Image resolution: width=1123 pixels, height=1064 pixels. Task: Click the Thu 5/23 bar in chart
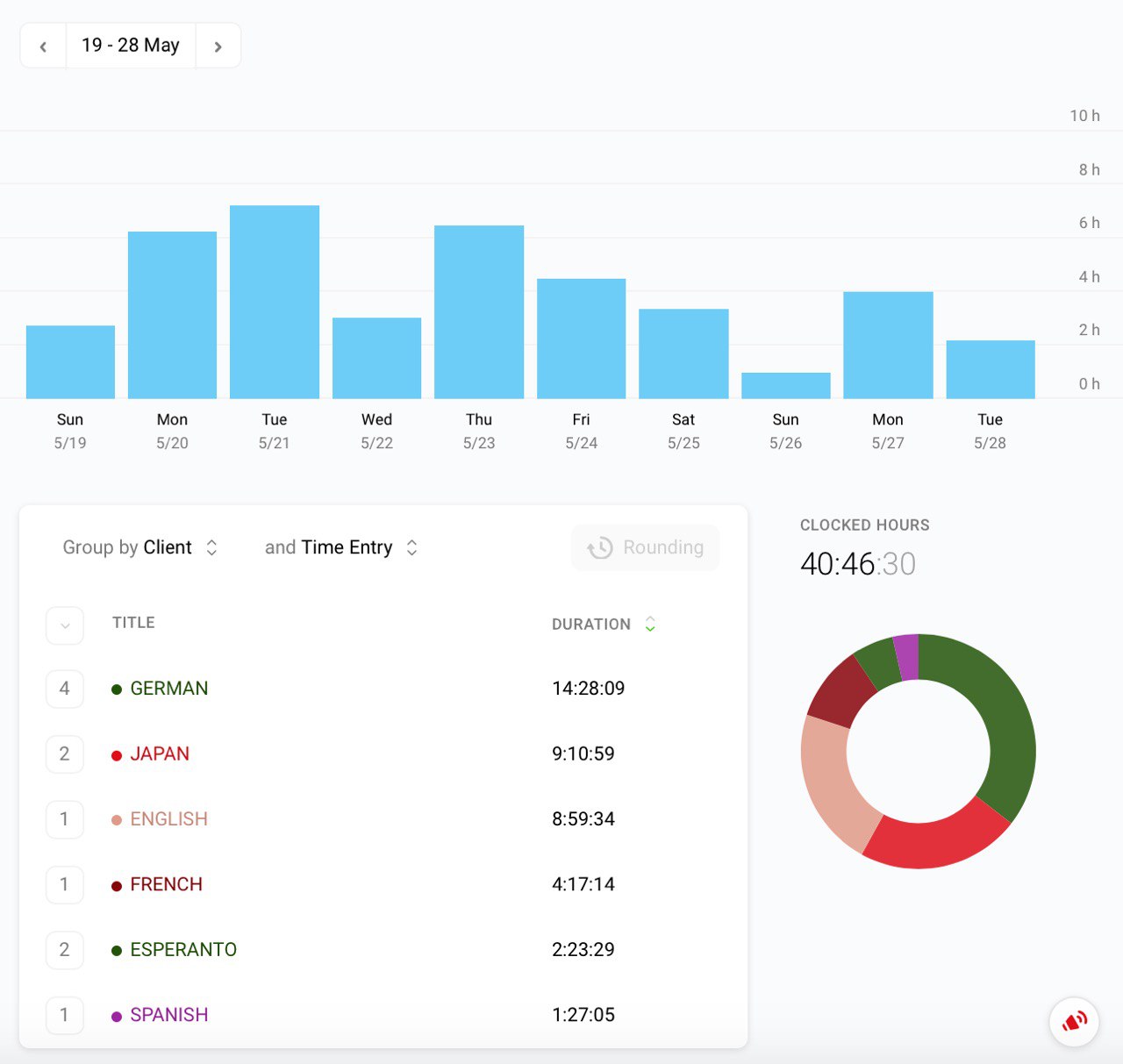click(479, 312)
